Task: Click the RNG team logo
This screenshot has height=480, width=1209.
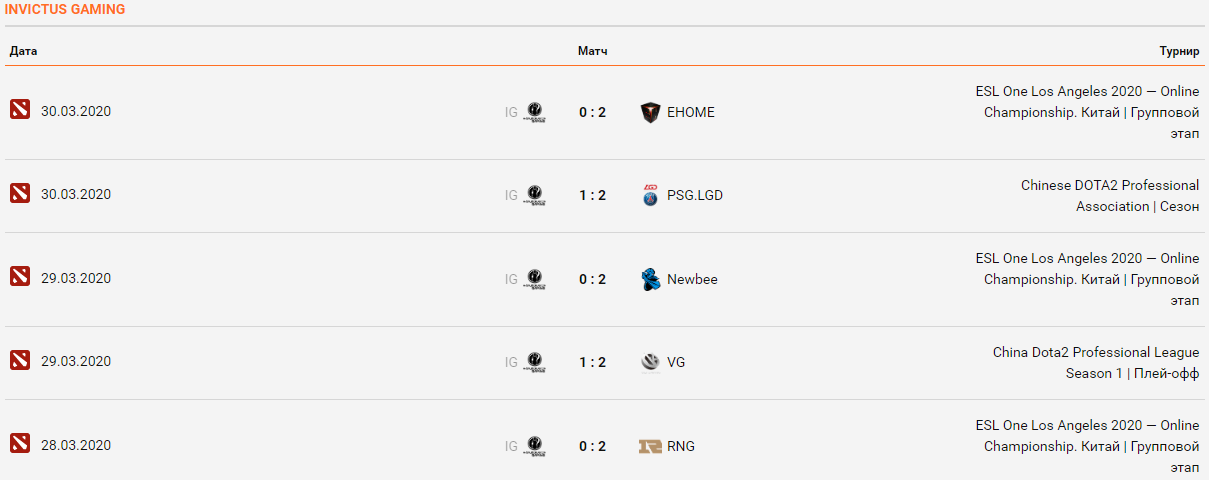Action: coord(651,446)
